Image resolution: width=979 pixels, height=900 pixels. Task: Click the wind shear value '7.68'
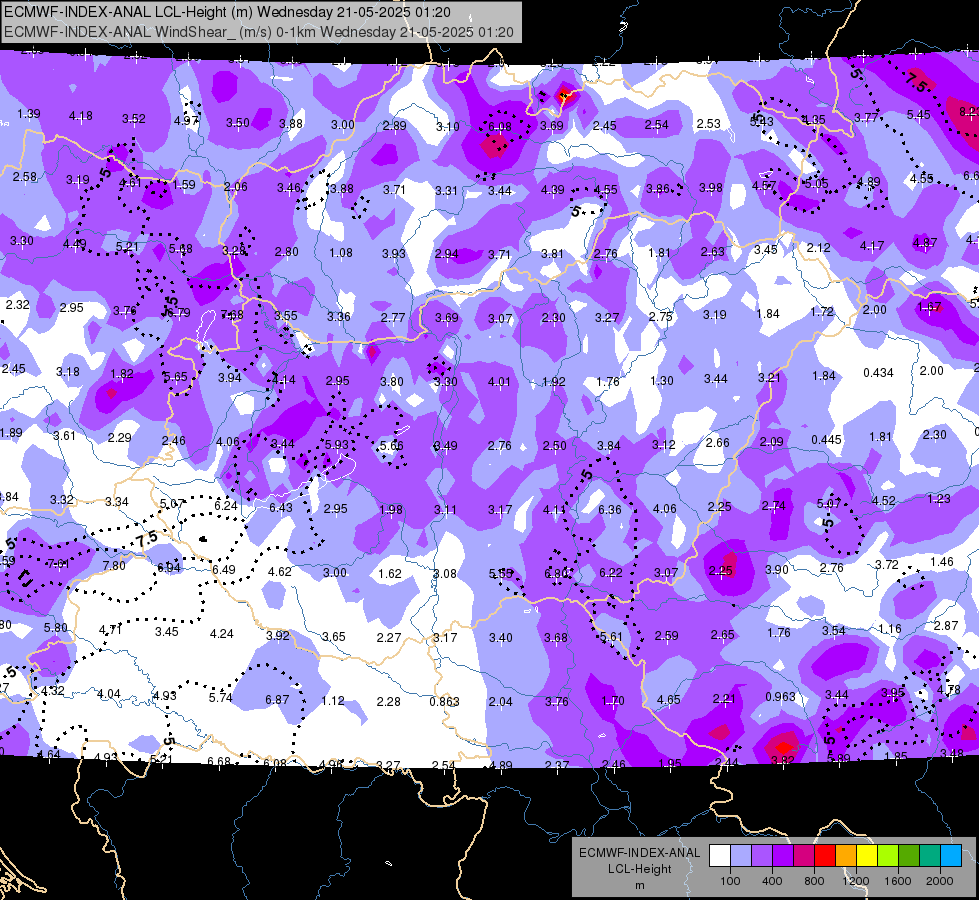(x=232, y=314)
